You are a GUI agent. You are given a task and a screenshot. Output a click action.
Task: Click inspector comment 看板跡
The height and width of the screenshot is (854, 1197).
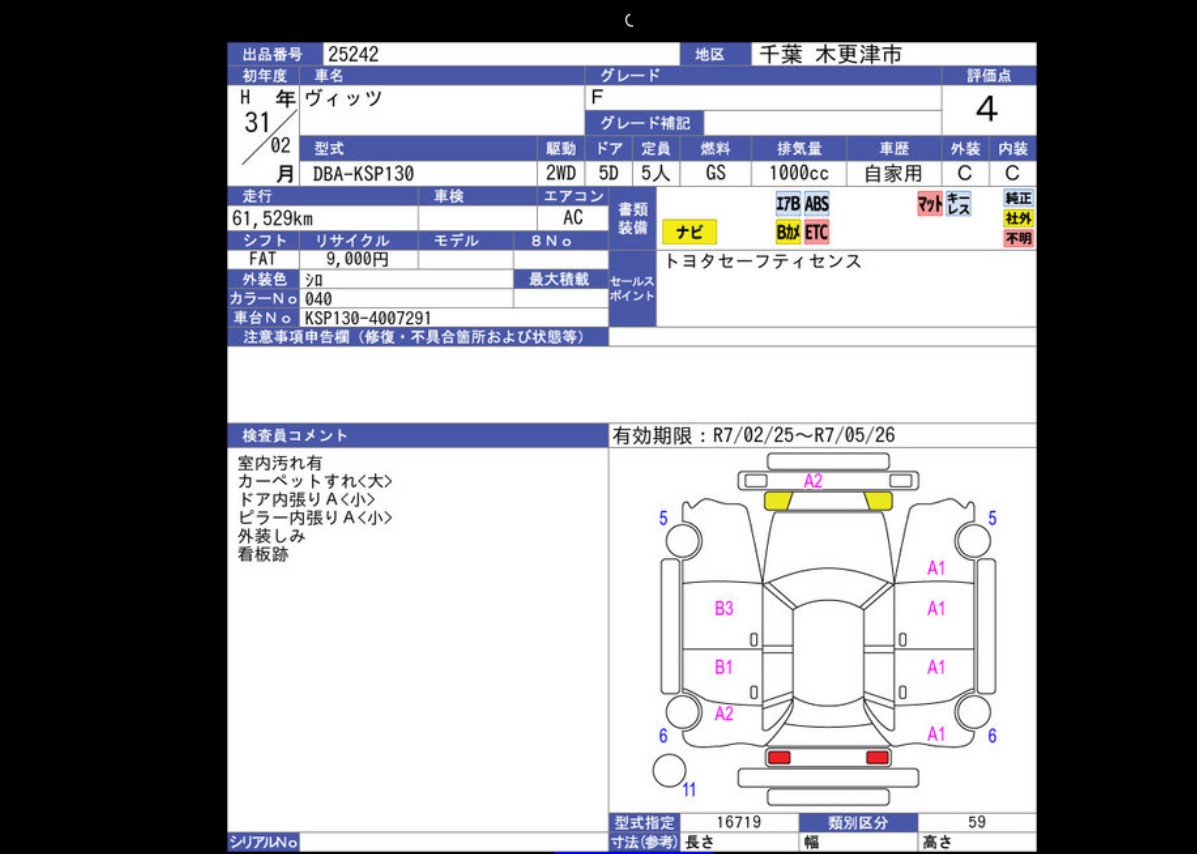pyautogui.click(x=263, y=555)
